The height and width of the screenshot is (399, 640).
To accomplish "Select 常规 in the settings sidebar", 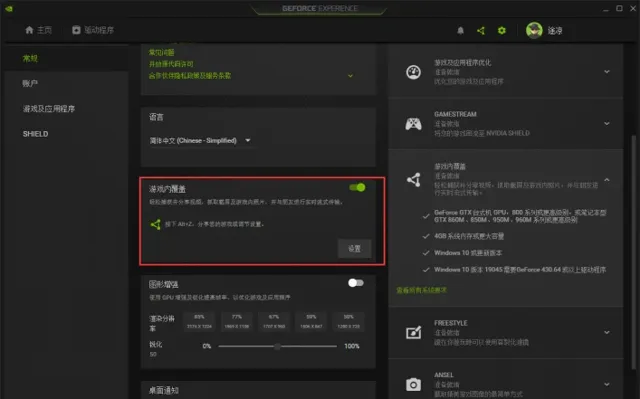I will pos(30,58).
